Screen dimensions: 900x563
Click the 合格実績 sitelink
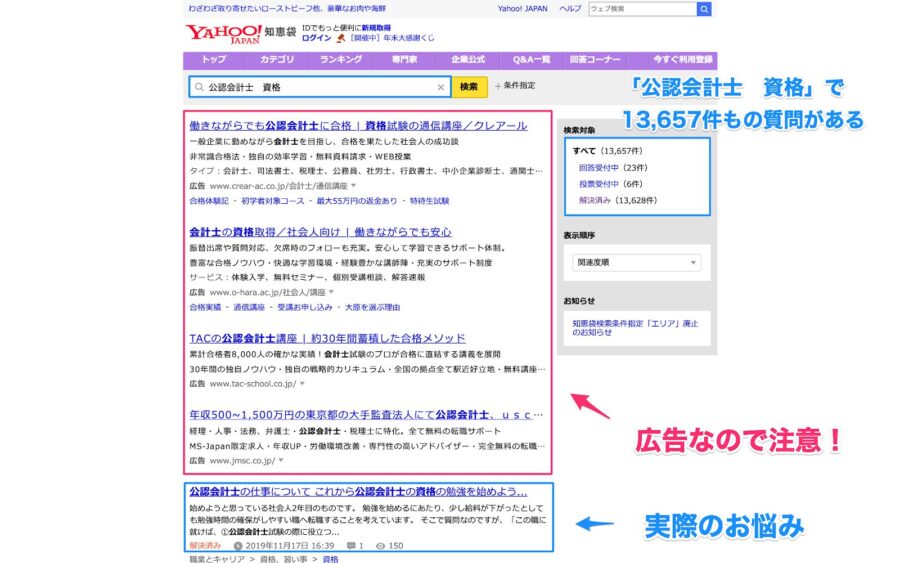[205, 307]
